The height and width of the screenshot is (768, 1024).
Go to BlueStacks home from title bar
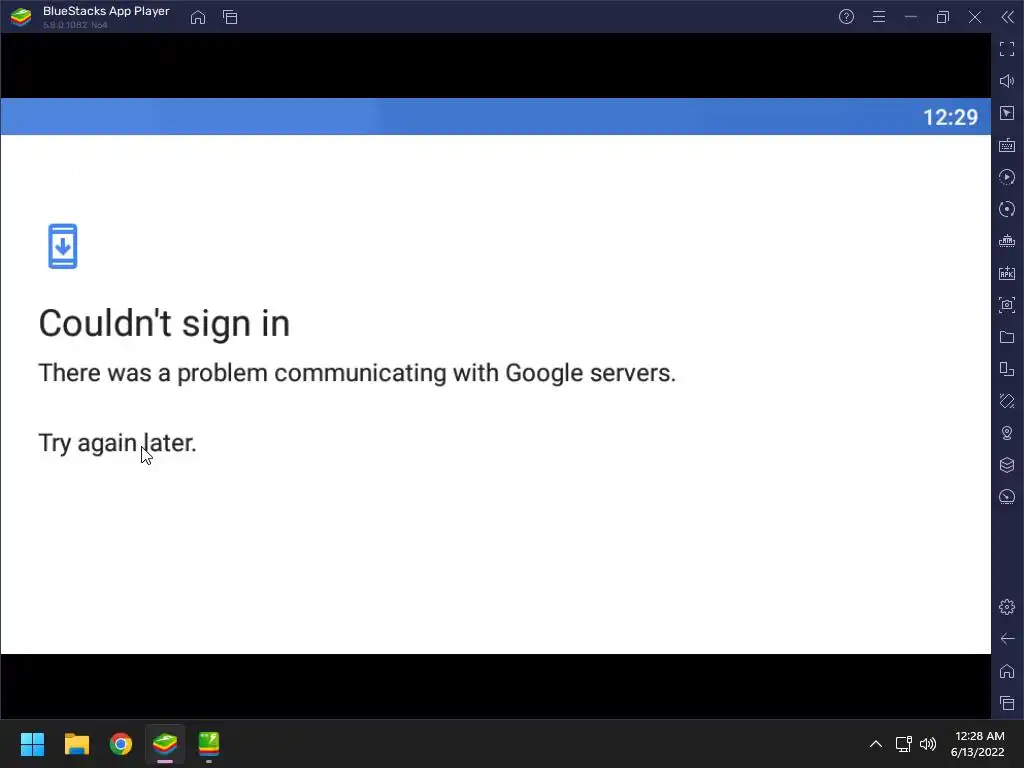pos(198,17)
